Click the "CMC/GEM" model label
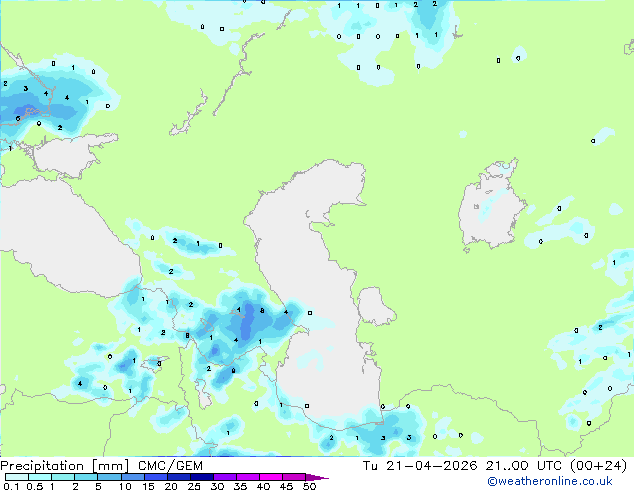 [170, 466]
